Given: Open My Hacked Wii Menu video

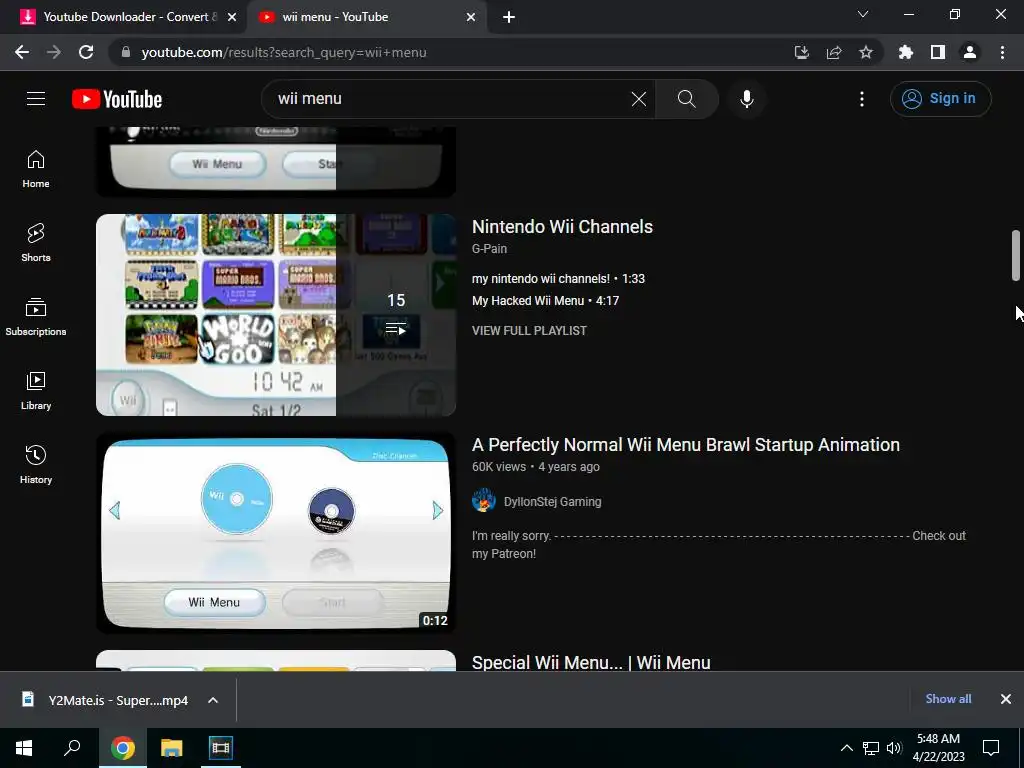Looking at the screenshot, I should point(545,301).
